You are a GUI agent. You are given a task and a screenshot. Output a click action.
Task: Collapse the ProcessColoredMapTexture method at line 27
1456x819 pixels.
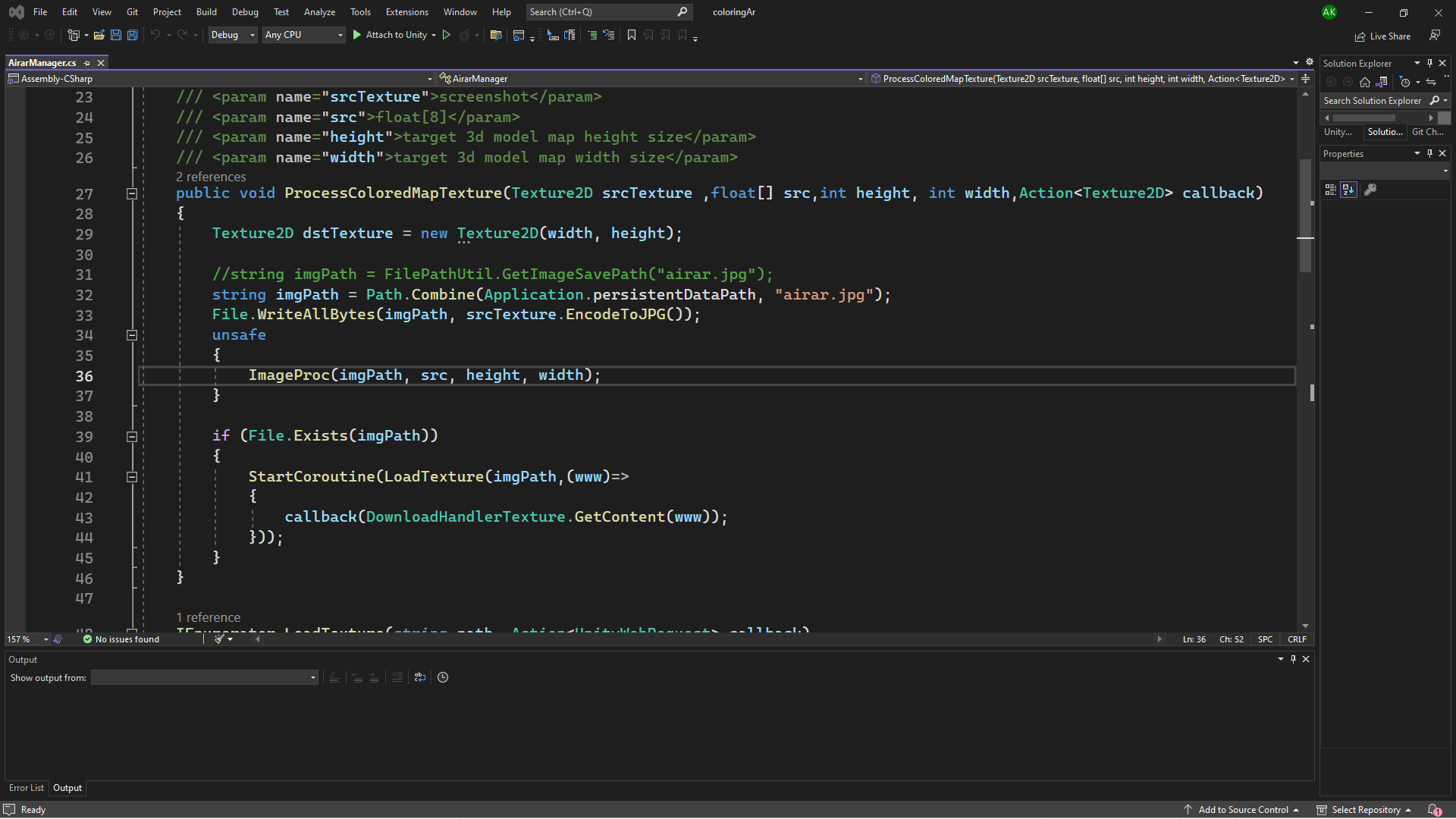click(x=131, y=194)
